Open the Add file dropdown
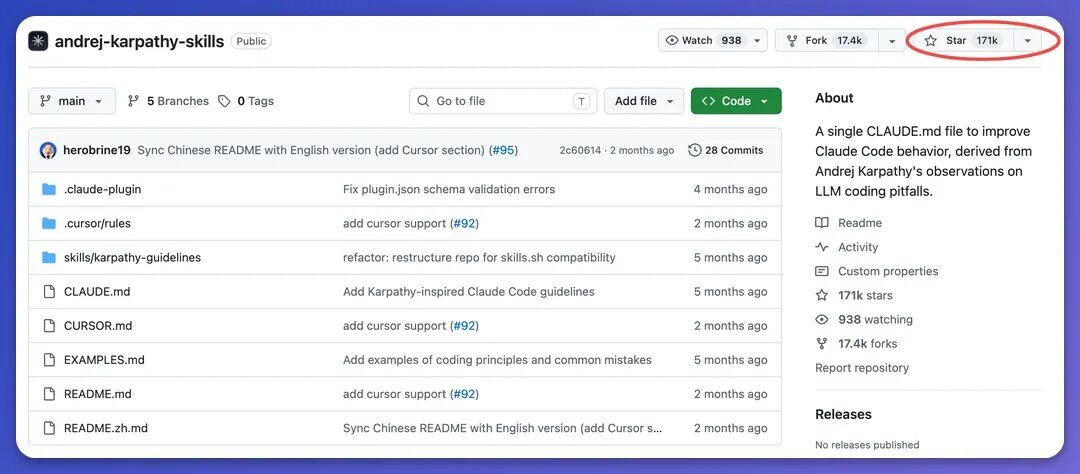Viewport: 1080px width, 474px height. (x=644, y=101)
